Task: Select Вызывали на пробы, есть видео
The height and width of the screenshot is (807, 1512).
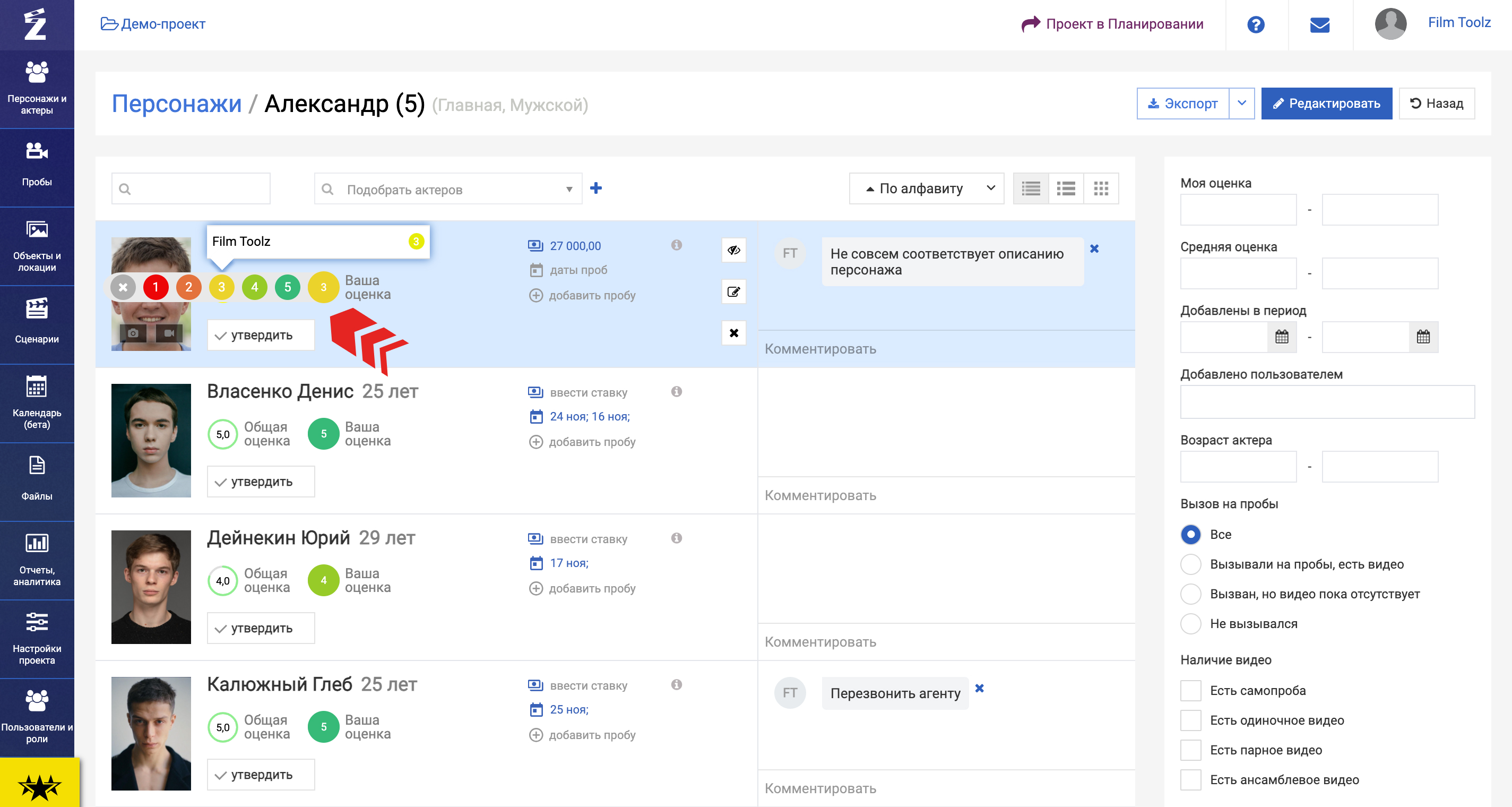Action: (1191, 564)
